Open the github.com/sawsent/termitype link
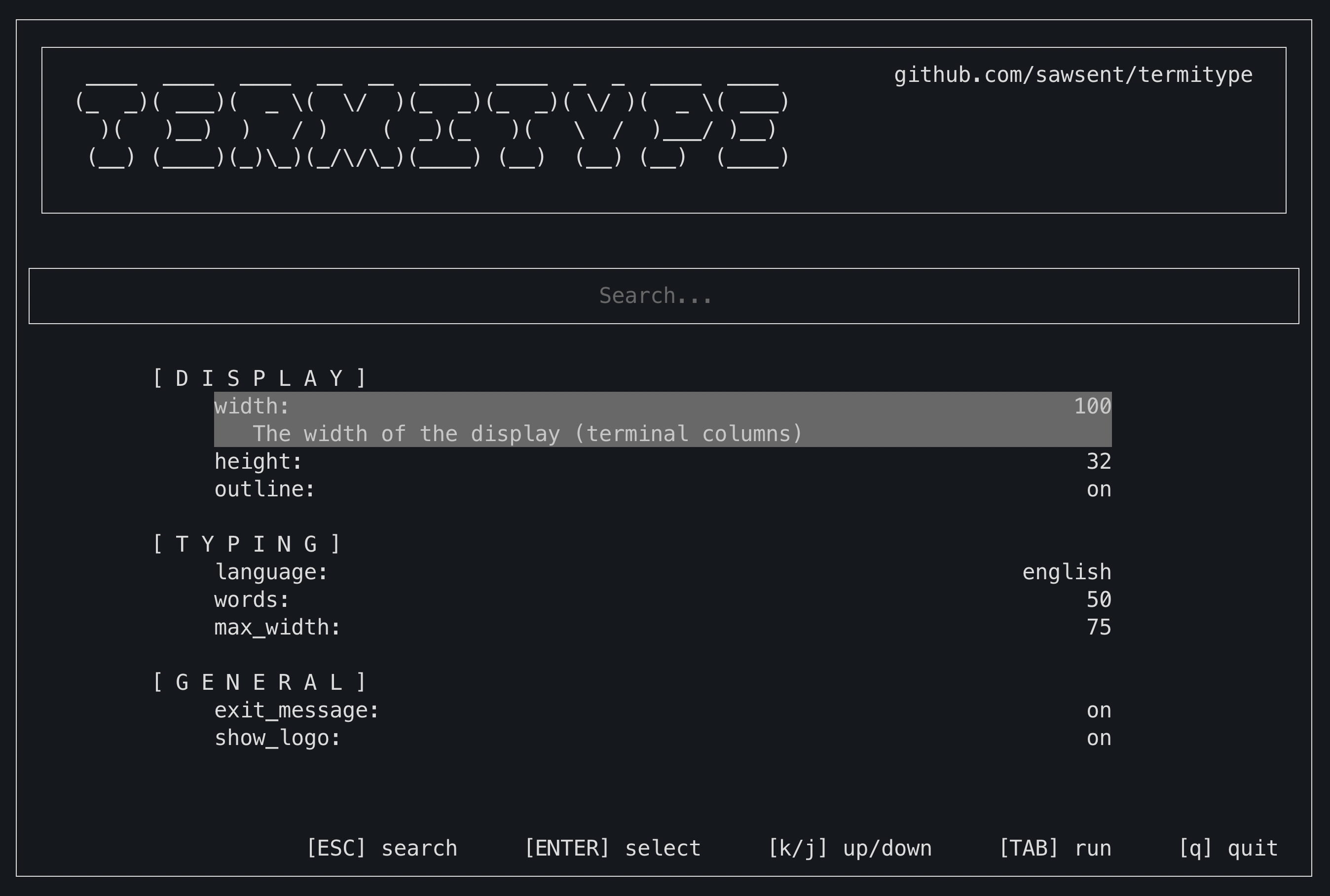 1073,75
